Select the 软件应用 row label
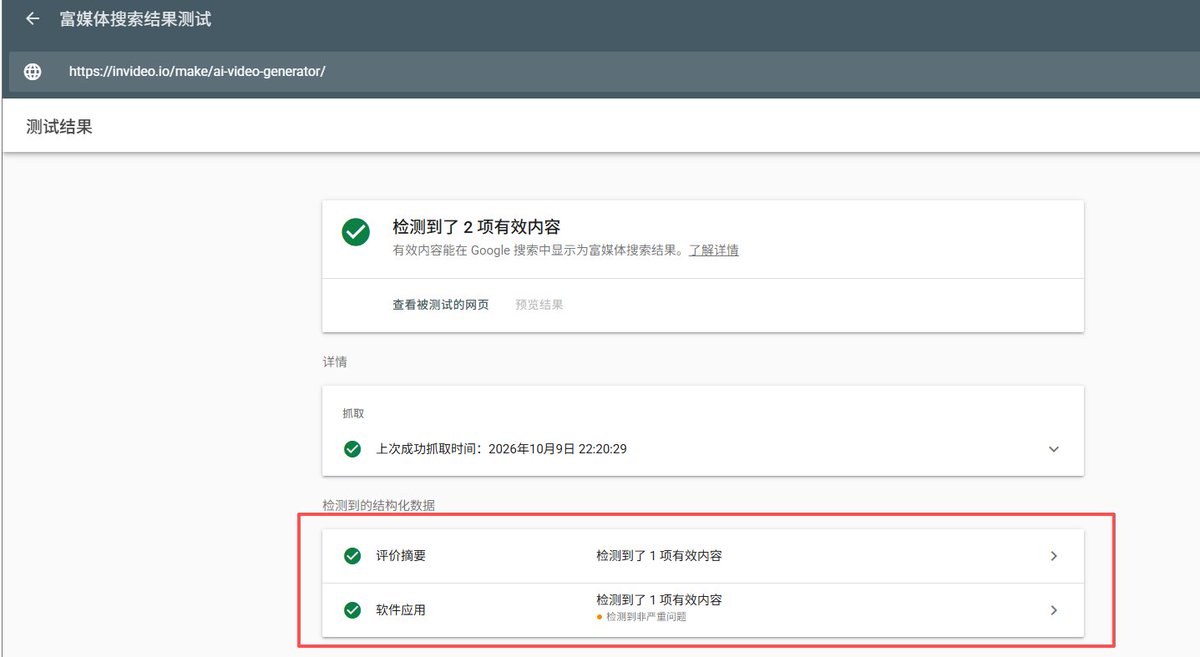This screenshot has height=657, width=1200. pyautogui.click(x=401, y=610)
